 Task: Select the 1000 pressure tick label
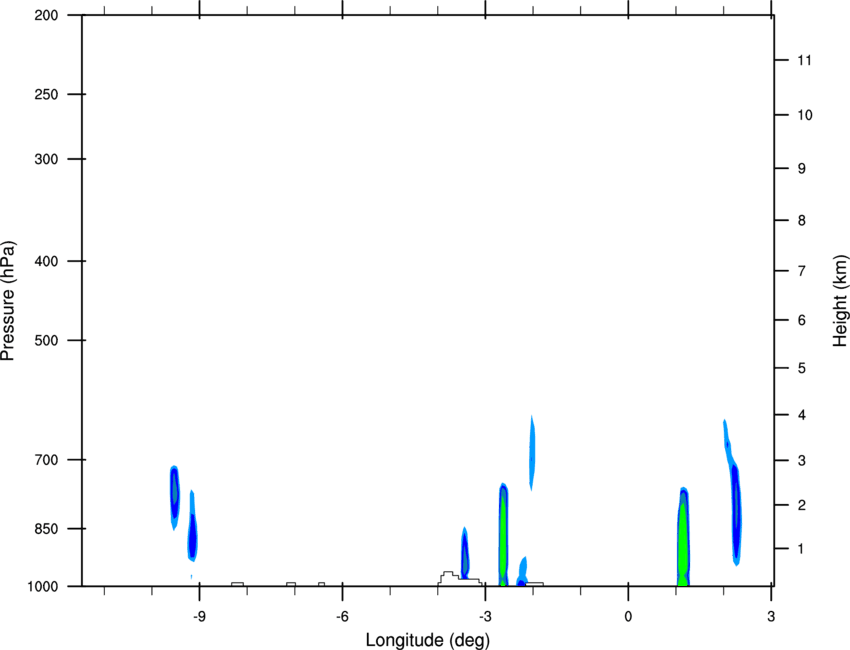42,586
